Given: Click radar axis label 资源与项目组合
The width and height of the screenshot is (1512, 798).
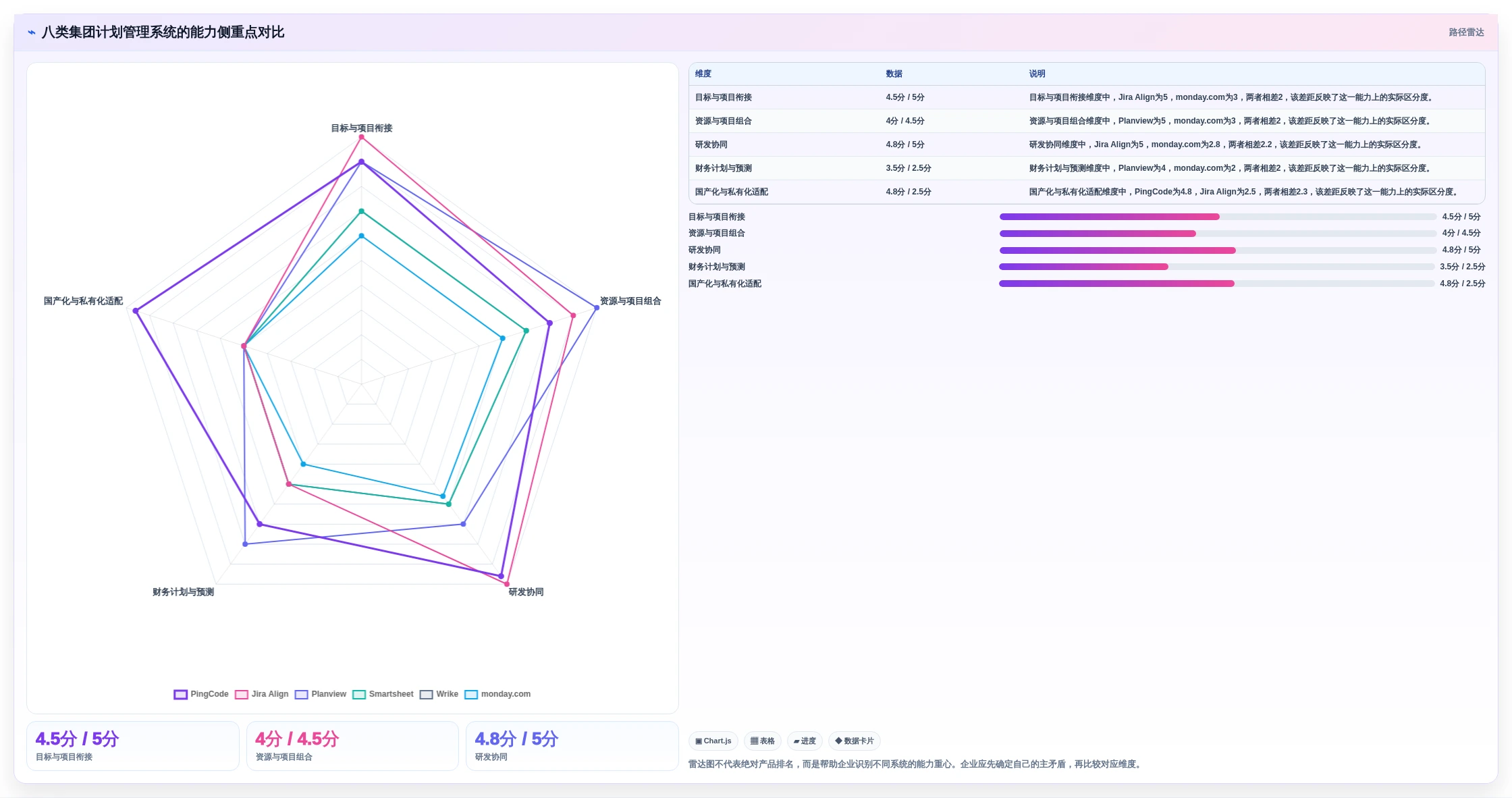Looking at the screenshot, I should click(630, 301).
